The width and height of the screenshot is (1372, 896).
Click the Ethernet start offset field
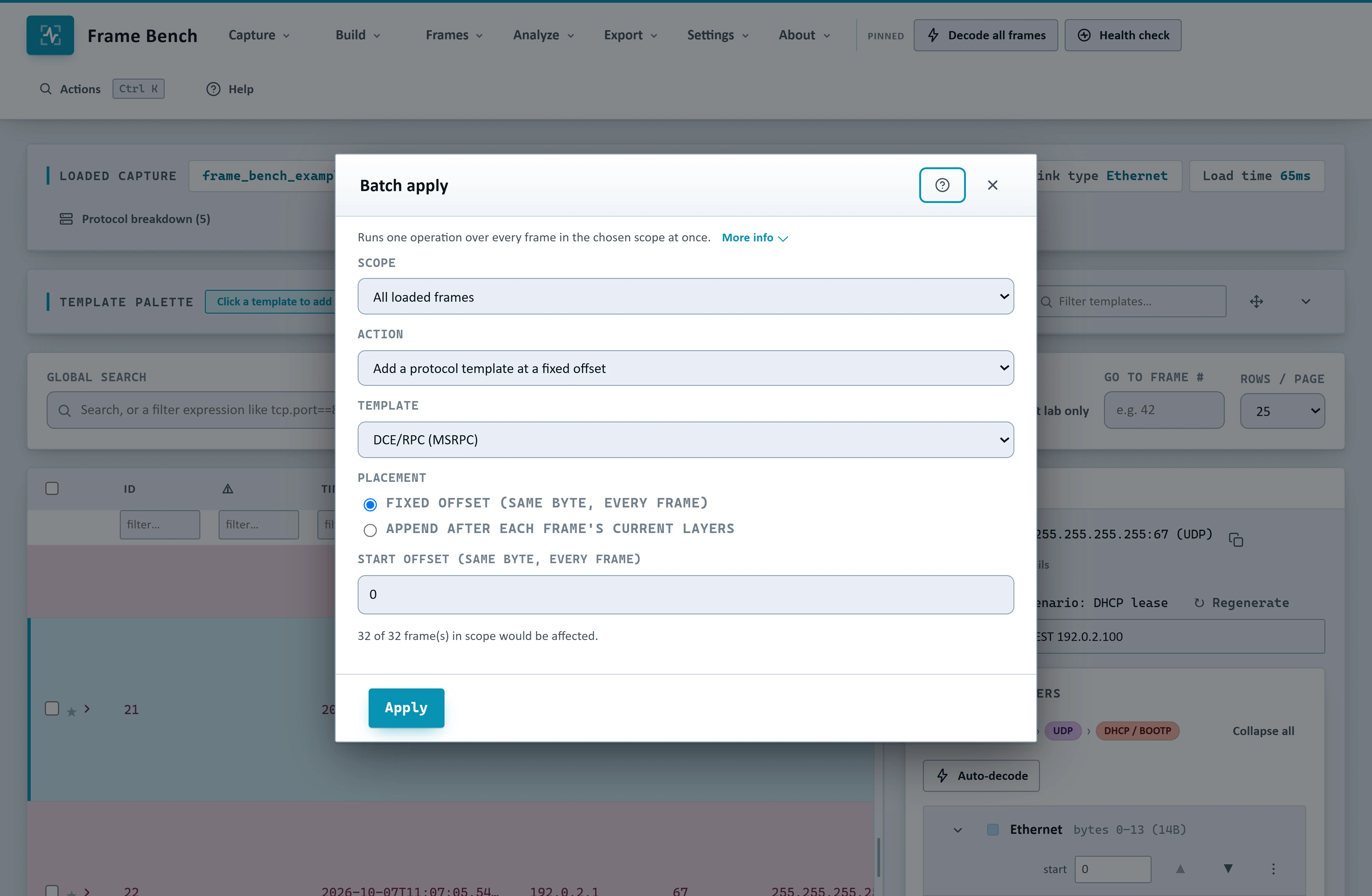tap(1113, 869)
